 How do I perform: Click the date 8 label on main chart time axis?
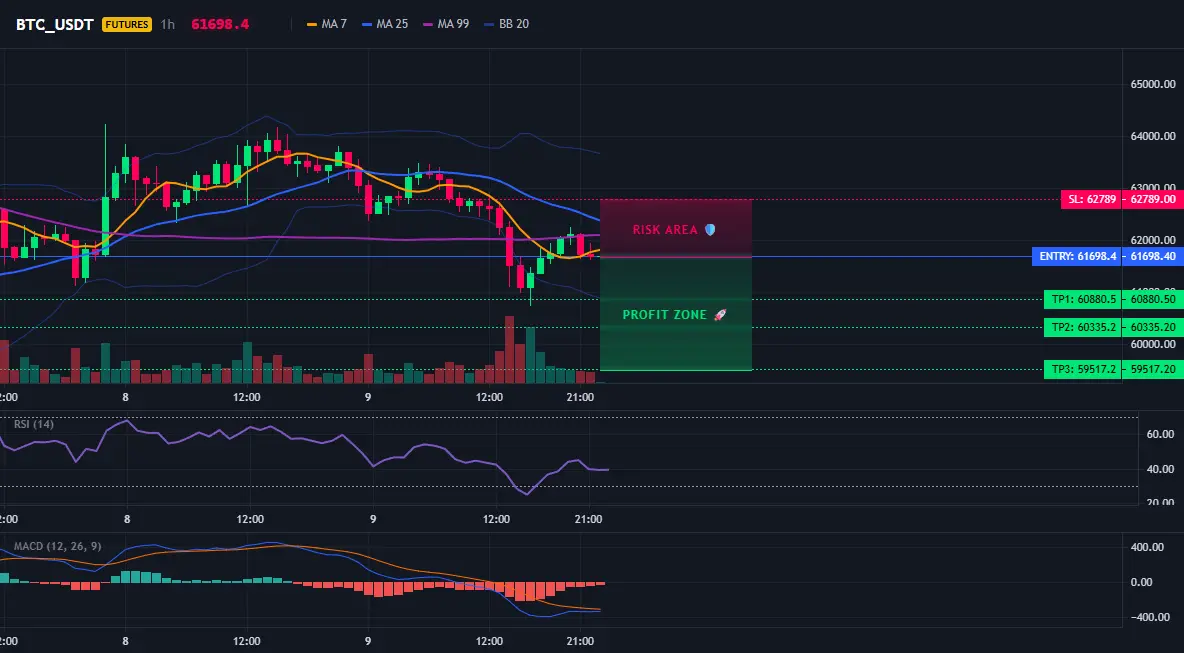pos(125,397)
